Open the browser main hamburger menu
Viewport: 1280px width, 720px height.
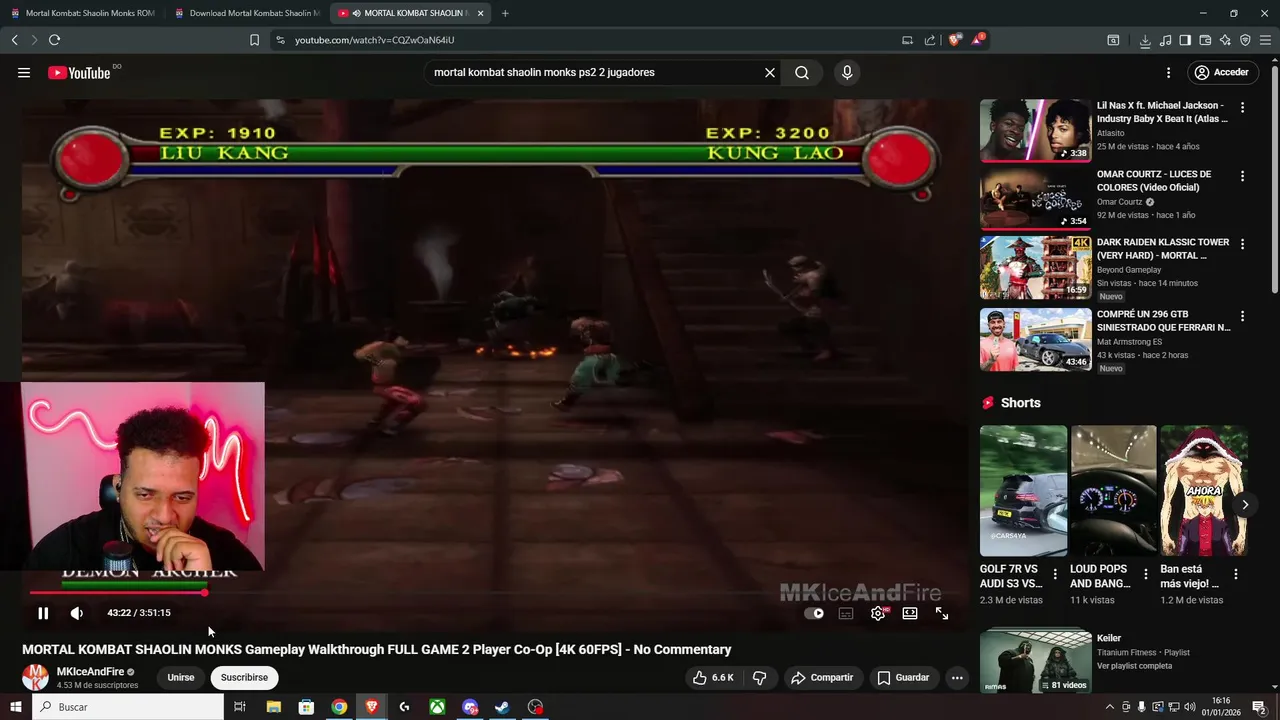(x=1265, y=40)
